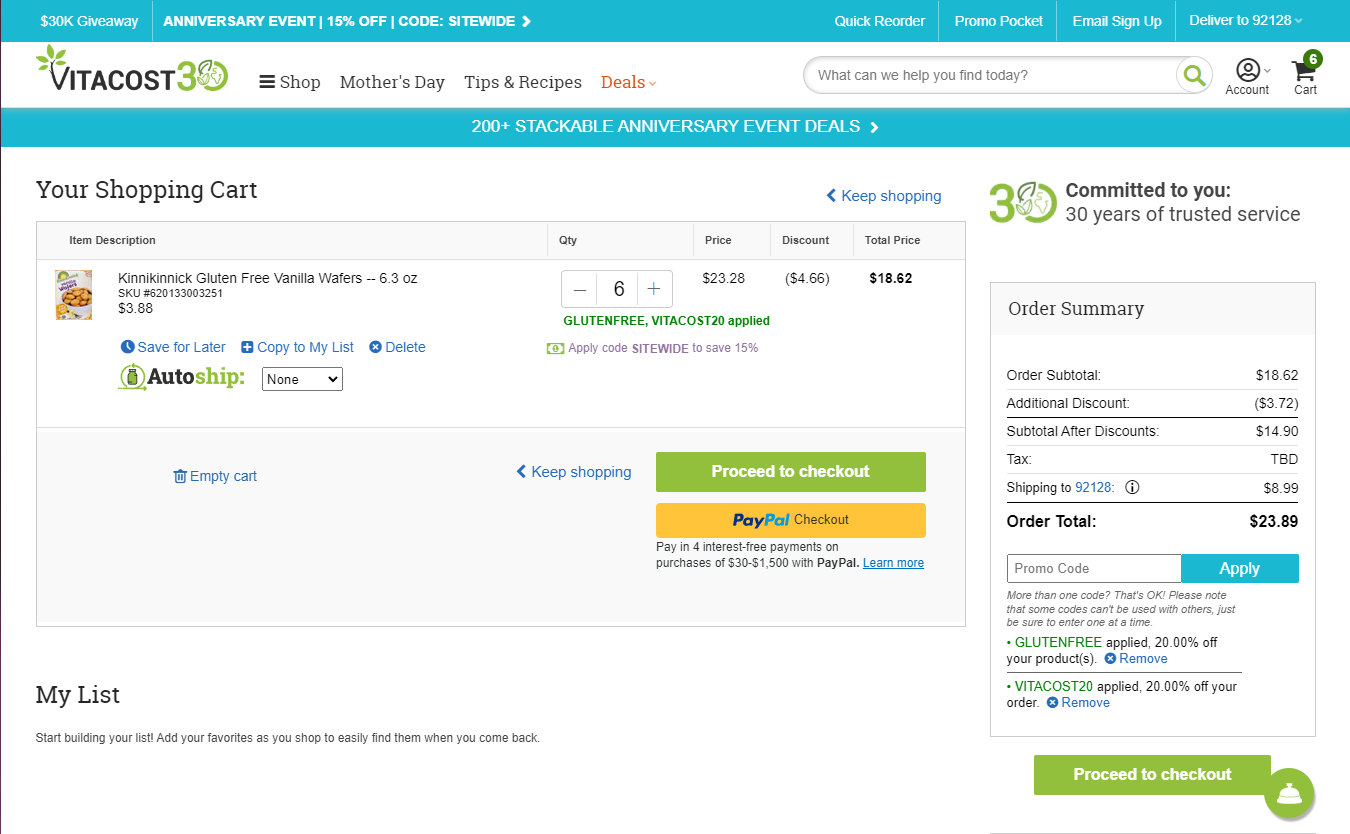Screen dimensions: 1350x834
Task: Click the 92128 zip code link in Order Summary
Action: 1093,488
